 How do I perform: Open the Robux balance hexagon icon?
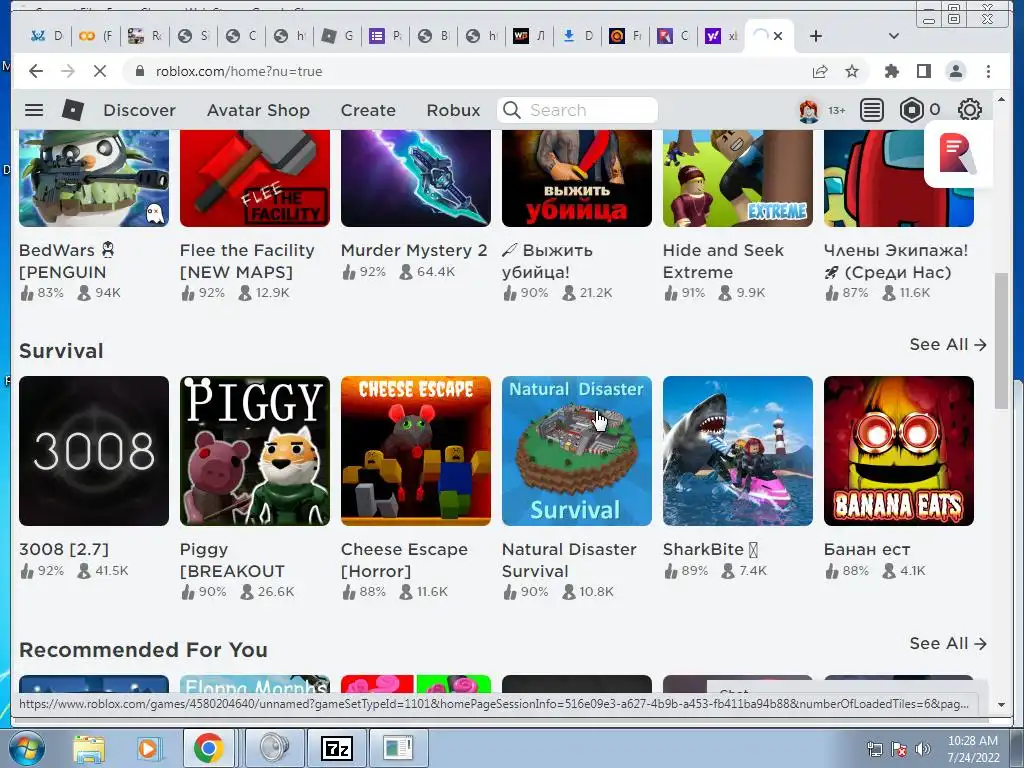coord(912,110)
